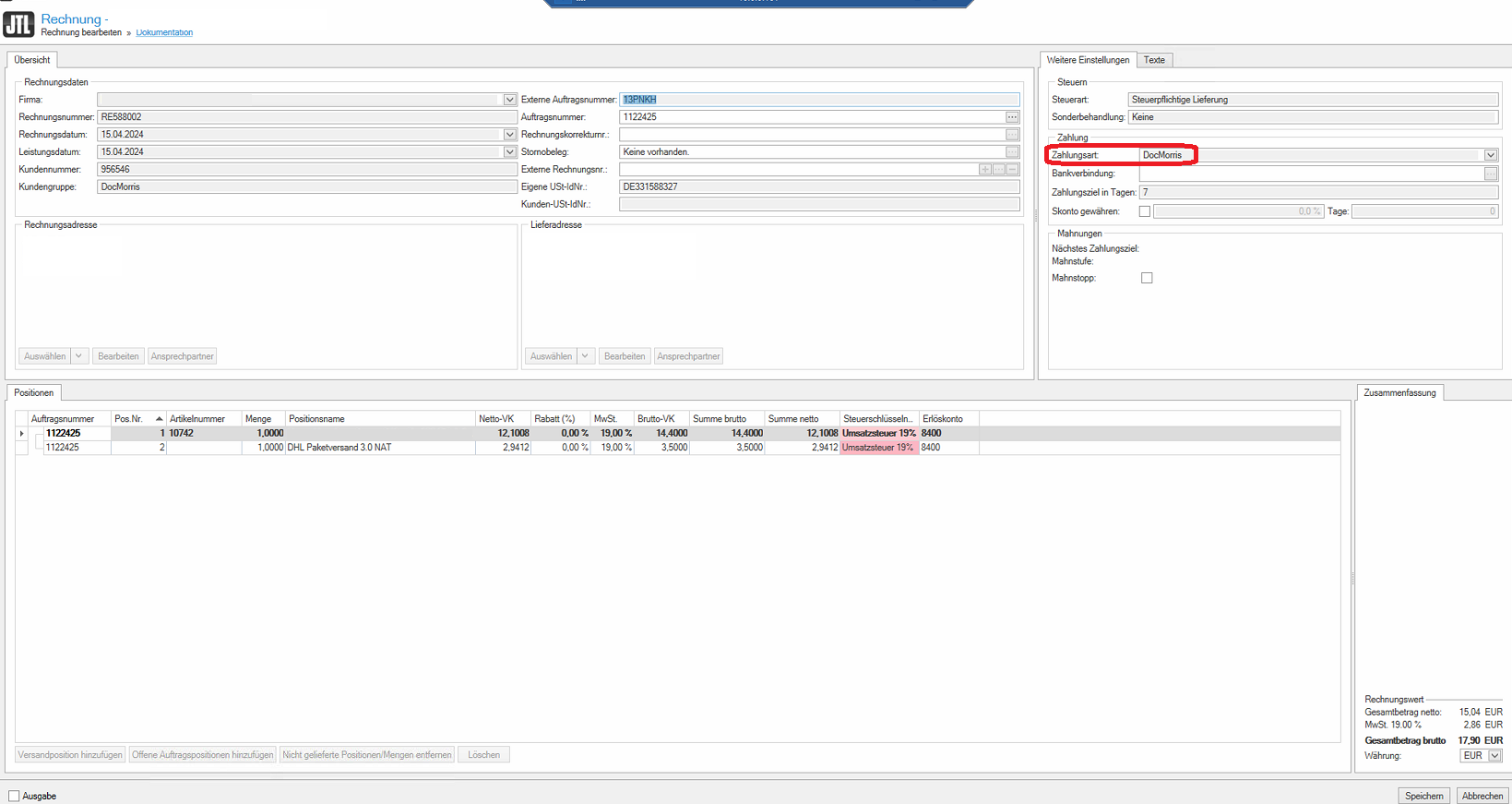Click the Speichern button

(x=1423, y=796)
